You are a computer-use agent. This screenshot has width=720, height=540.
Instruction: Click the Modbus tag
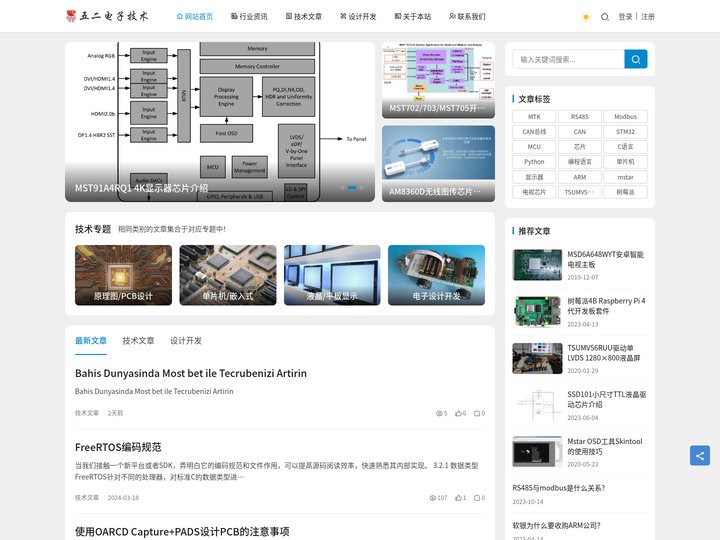(x=625, y=117)
